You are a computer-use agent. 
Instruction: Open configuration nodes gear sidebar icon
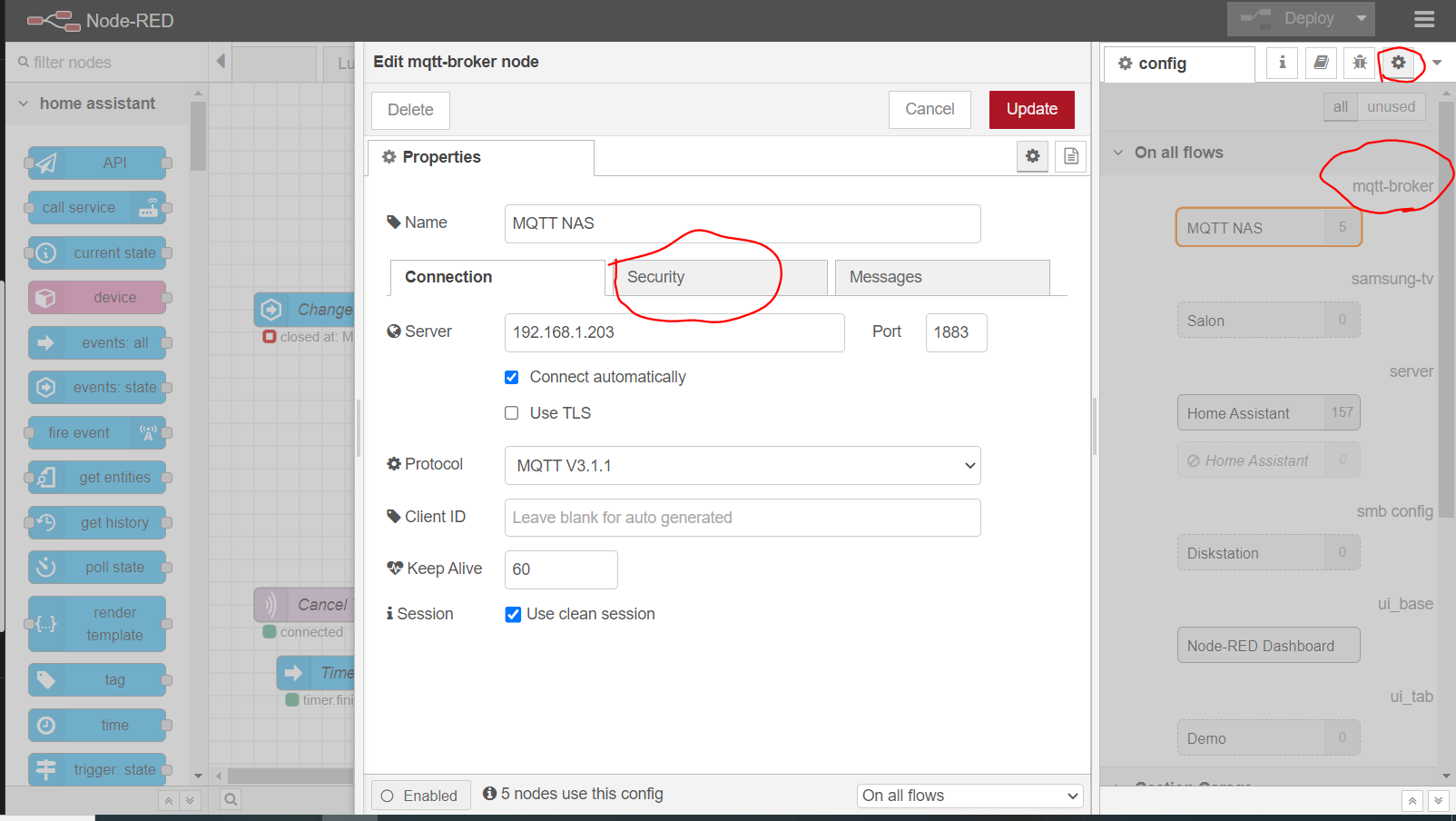click(x=1398, y=63)
